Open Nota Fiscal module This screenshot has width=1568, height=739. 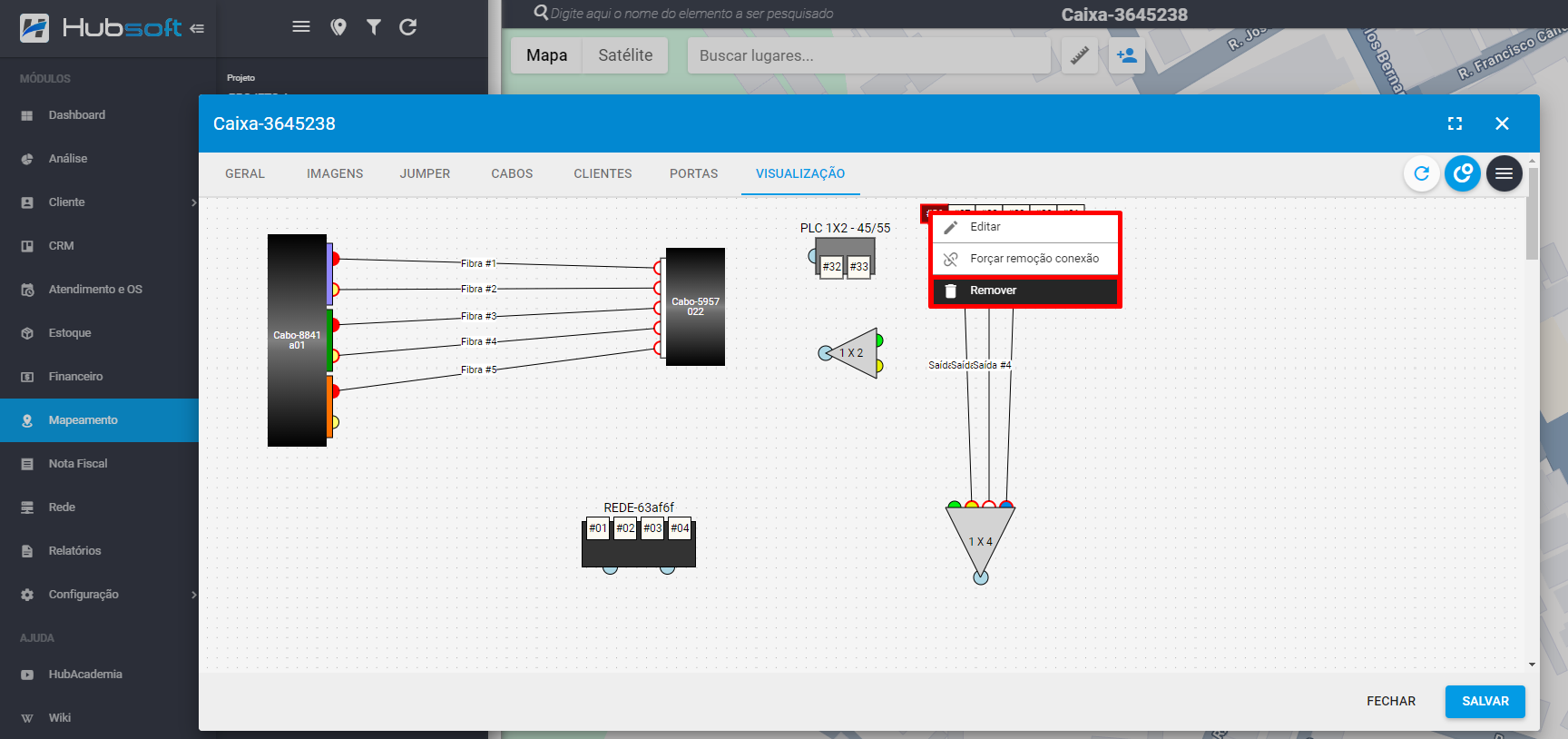tap(99, 464)
